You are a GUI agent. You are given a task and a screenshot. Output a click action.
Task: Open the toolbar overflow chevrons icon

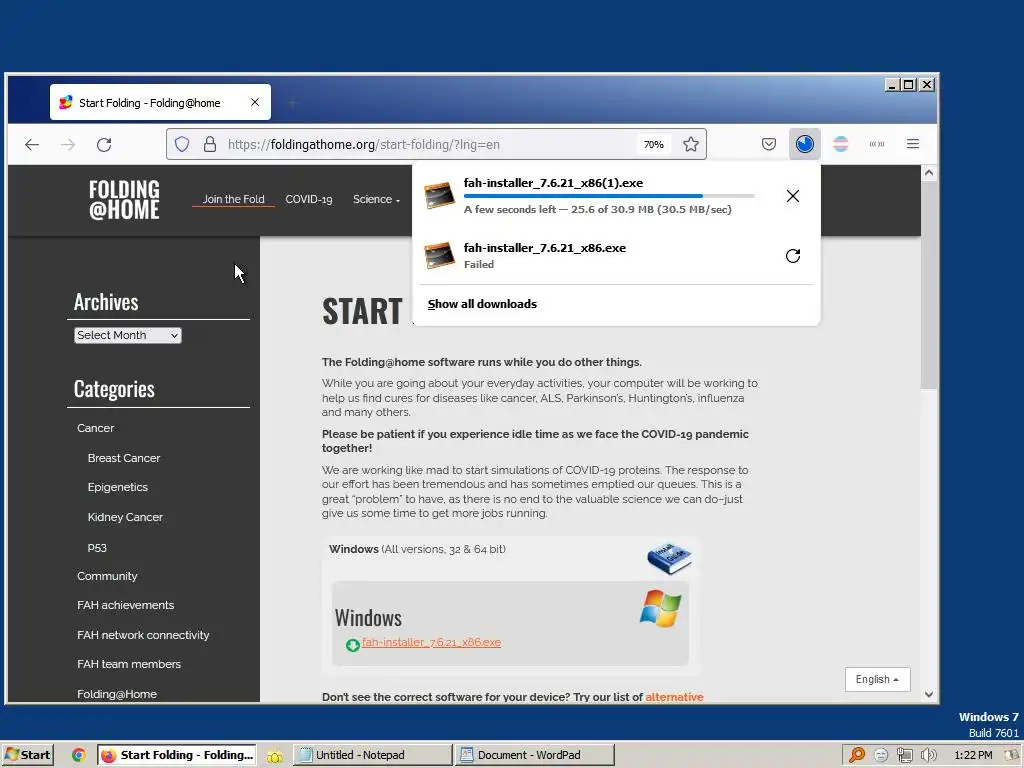[876, 144]
